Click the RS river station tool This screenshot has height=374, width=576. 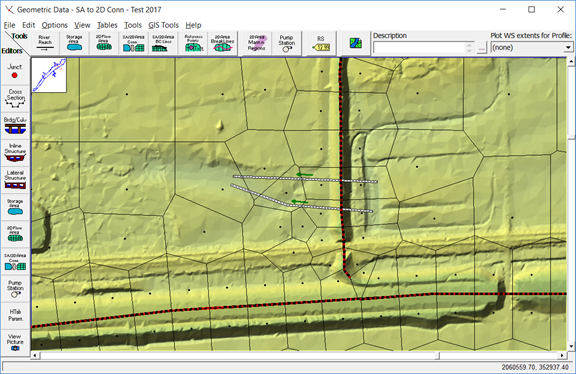point(321,43)
